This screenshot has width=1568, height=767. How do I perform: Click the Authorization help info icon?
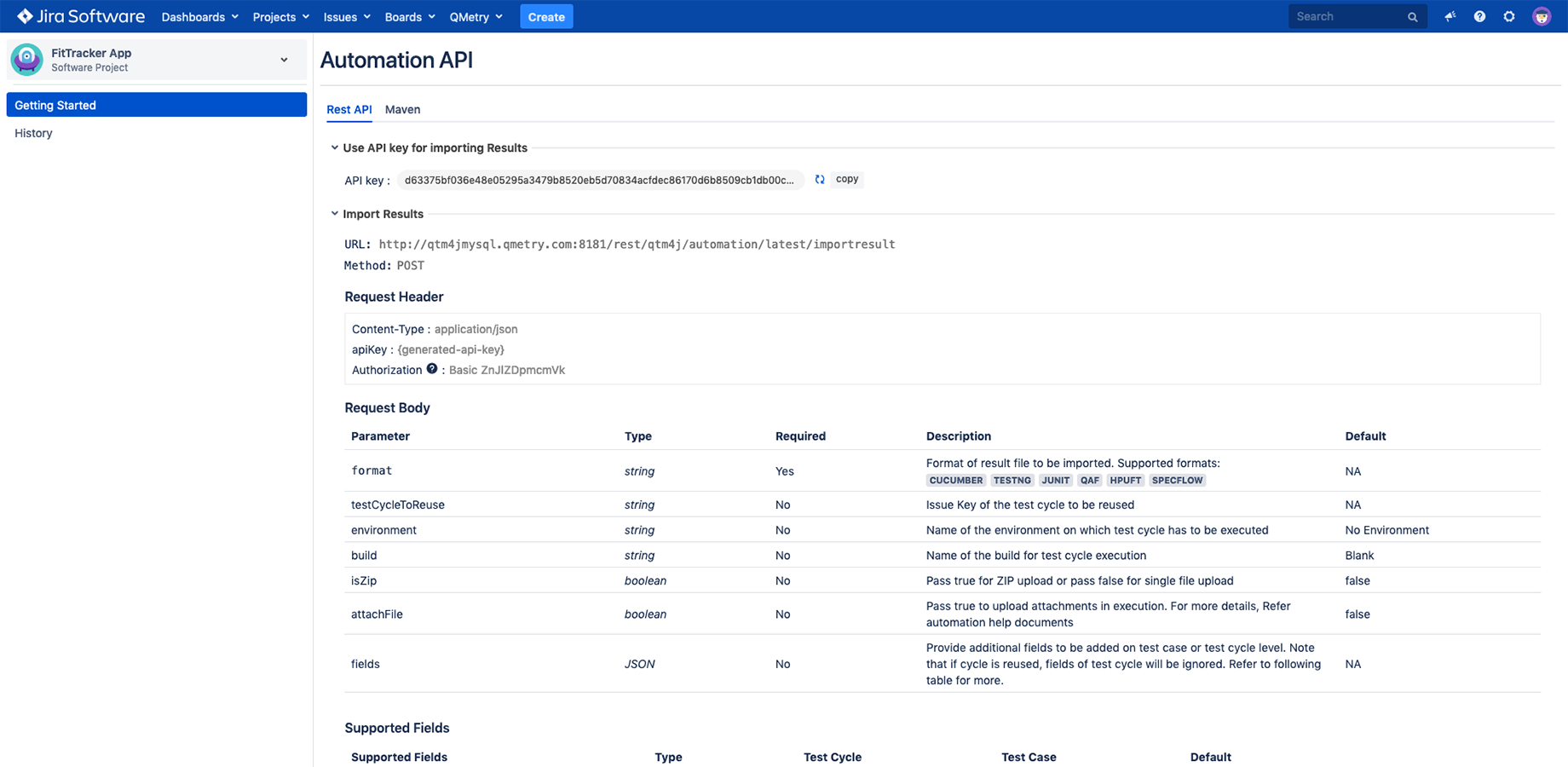click(x=432, y=369)
